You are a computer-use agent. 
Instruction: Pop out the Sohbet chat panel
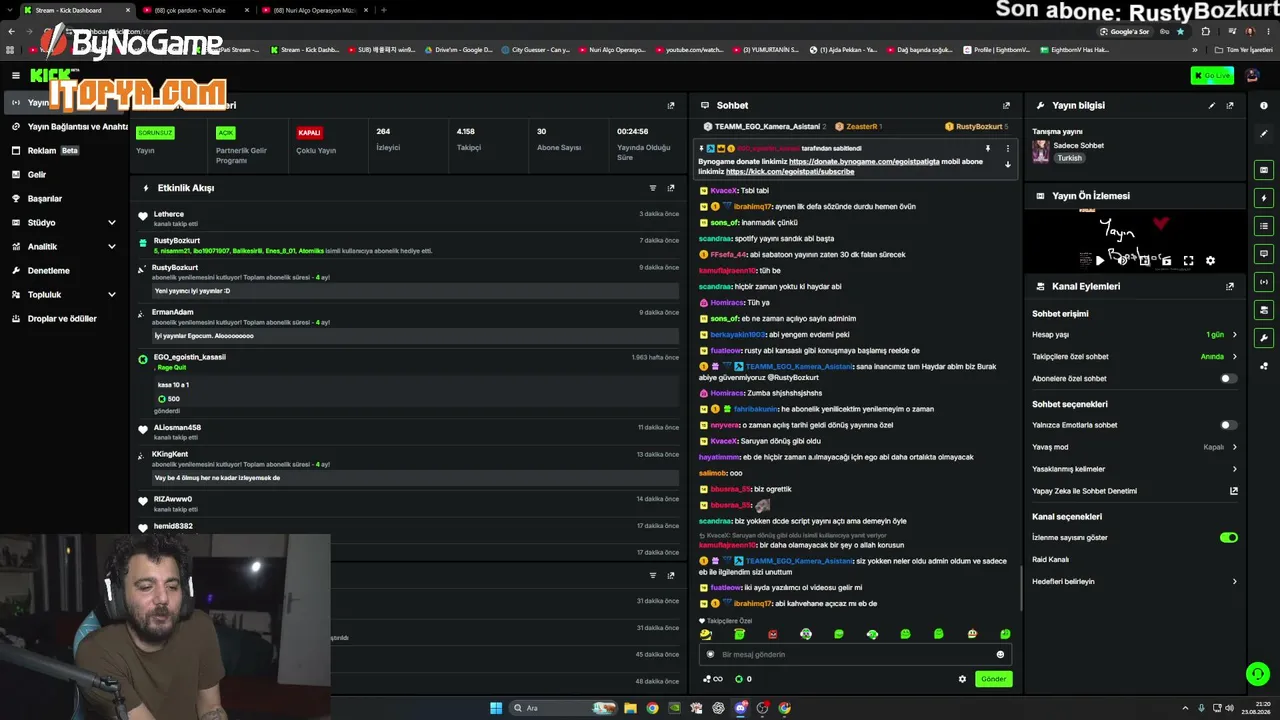(1006, 105)
